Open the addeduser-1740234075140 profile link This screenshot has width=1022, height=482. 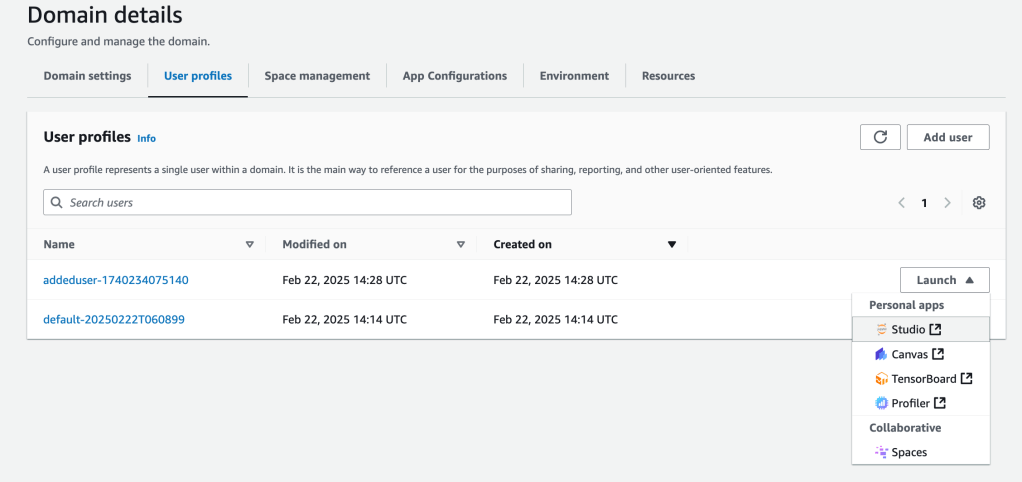pyautogui.click(x=115, y=280)
